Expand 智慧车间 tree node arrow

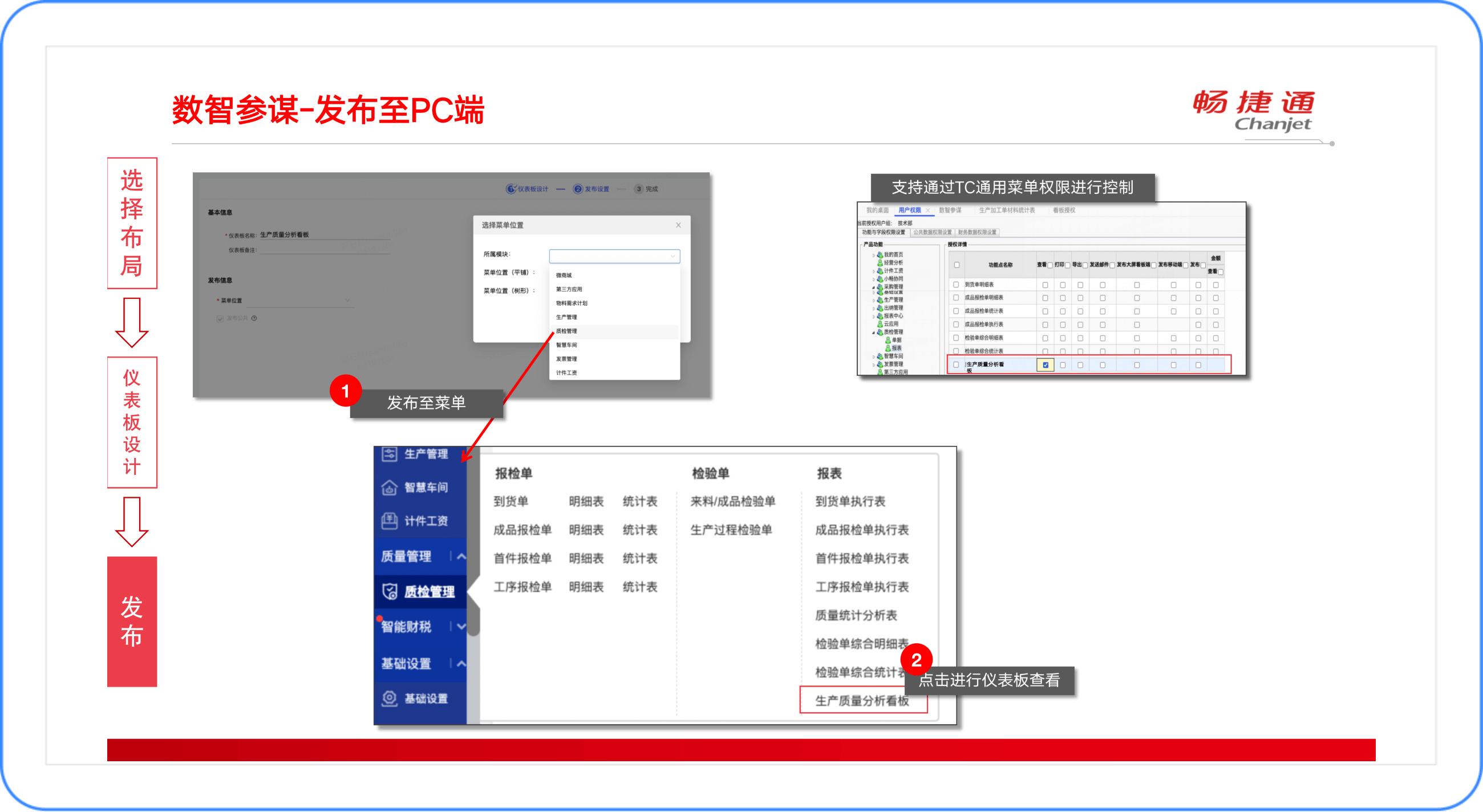point(873,357)
